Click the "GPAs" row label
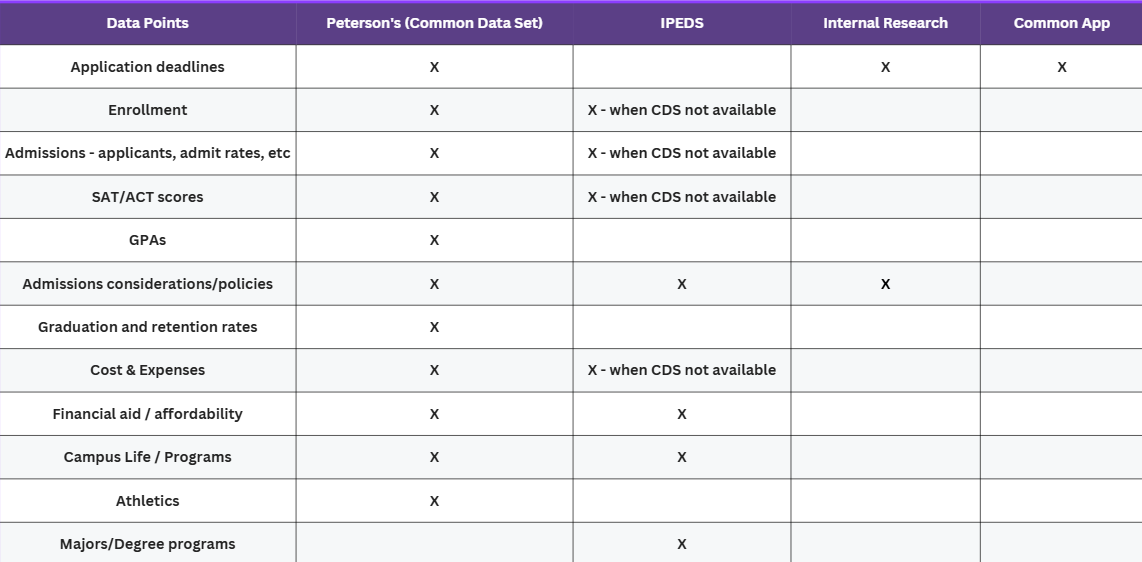The width and height of the screenshot is (1142, 562). tap(147, 240)
